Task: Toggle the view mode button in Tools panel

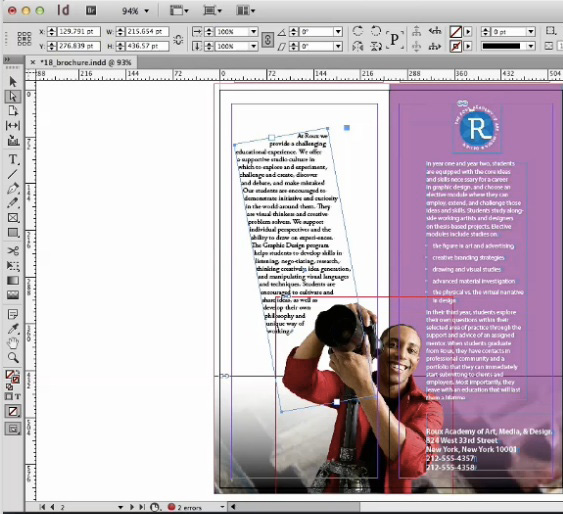Action: pyautogui.click(x=13, y=429)
